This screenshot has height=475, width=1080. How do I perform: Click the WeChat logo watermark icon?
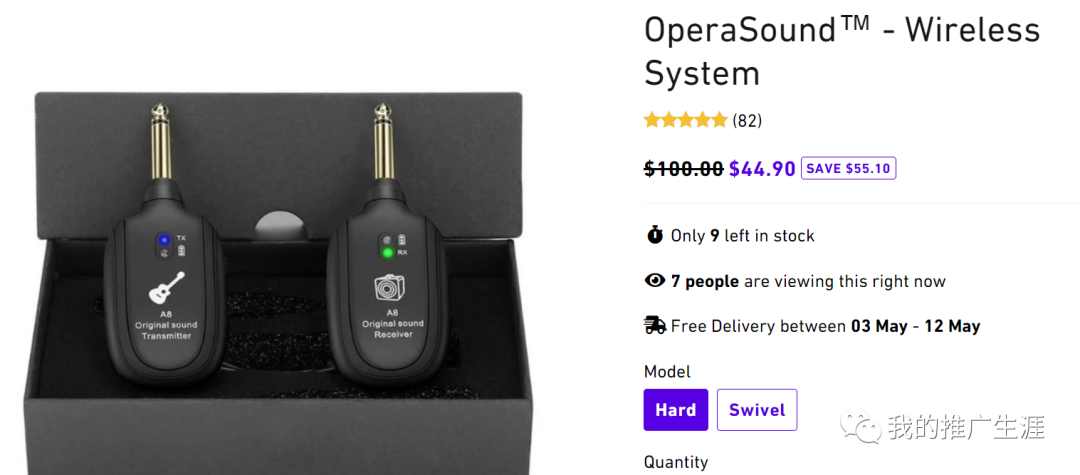click(862, 428)
